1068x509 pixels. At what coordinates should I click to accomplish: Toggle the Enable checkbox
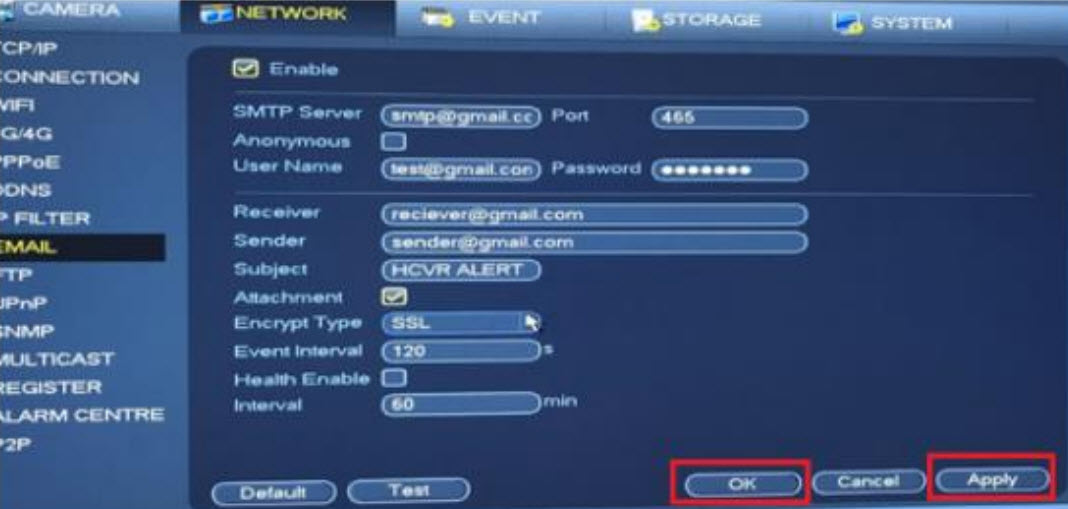tap(246, 69)
